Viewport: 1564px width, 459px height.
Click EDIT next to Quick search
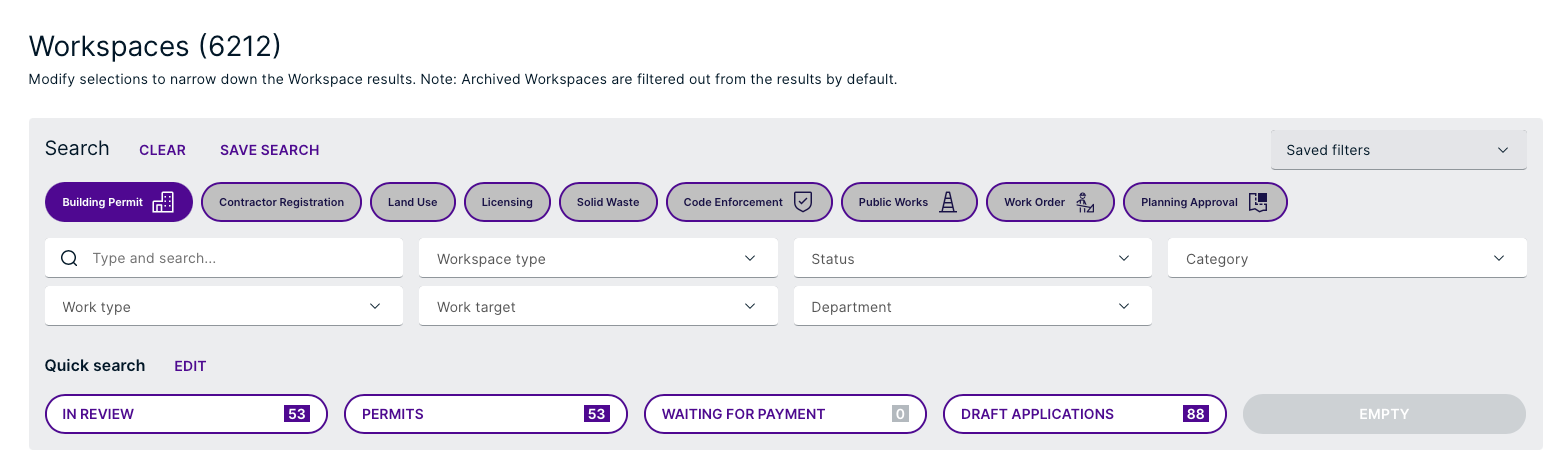190,366
